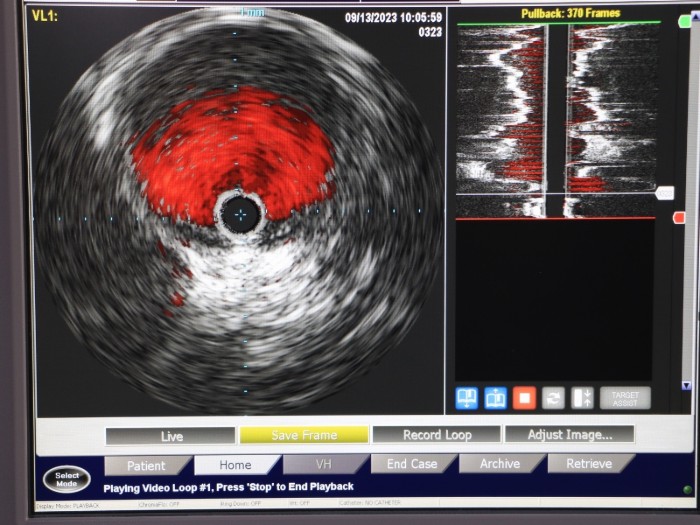Click the yellow Save Frame button
This screenshot has width=700, height=525.
click(x=304, y=435)
